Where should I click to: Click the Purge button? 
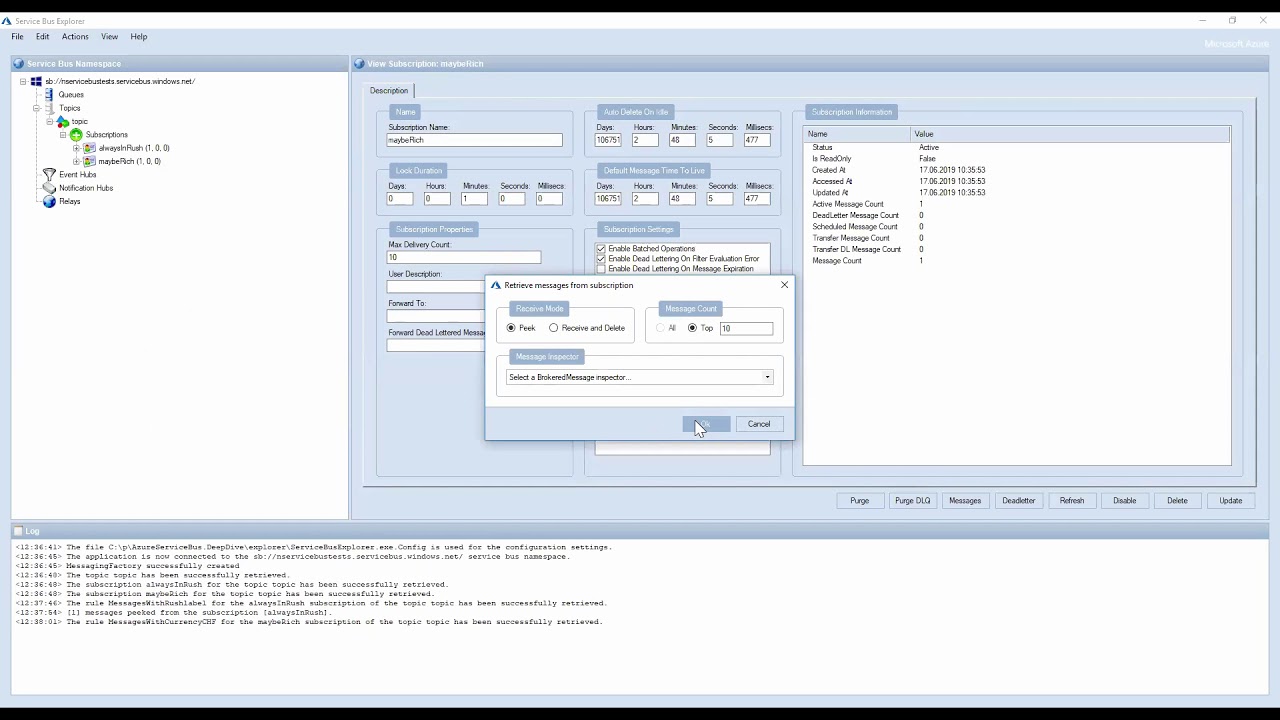coord(860,501)
